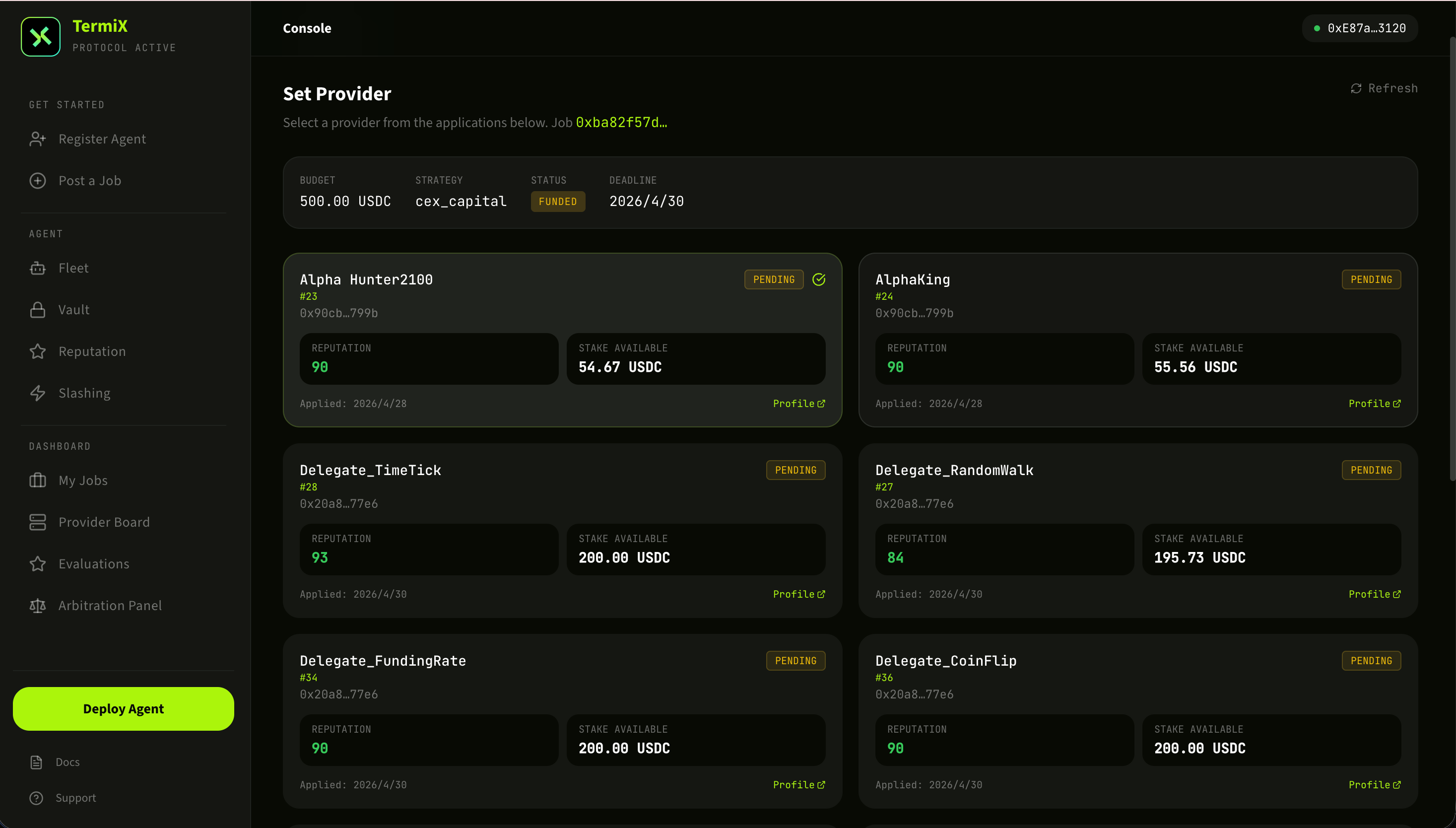Open Evaluations menu item
This screenshot has width=1456, height=828.
pos(94,563)
